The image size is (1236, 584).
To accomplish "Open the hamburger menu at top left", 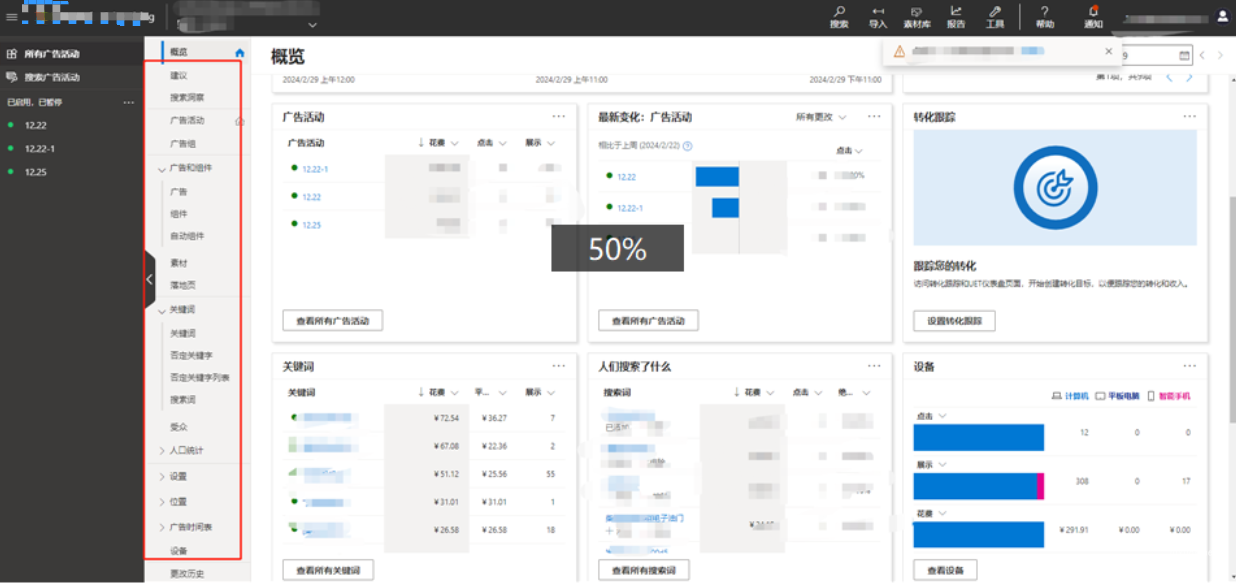I will 11,17.
